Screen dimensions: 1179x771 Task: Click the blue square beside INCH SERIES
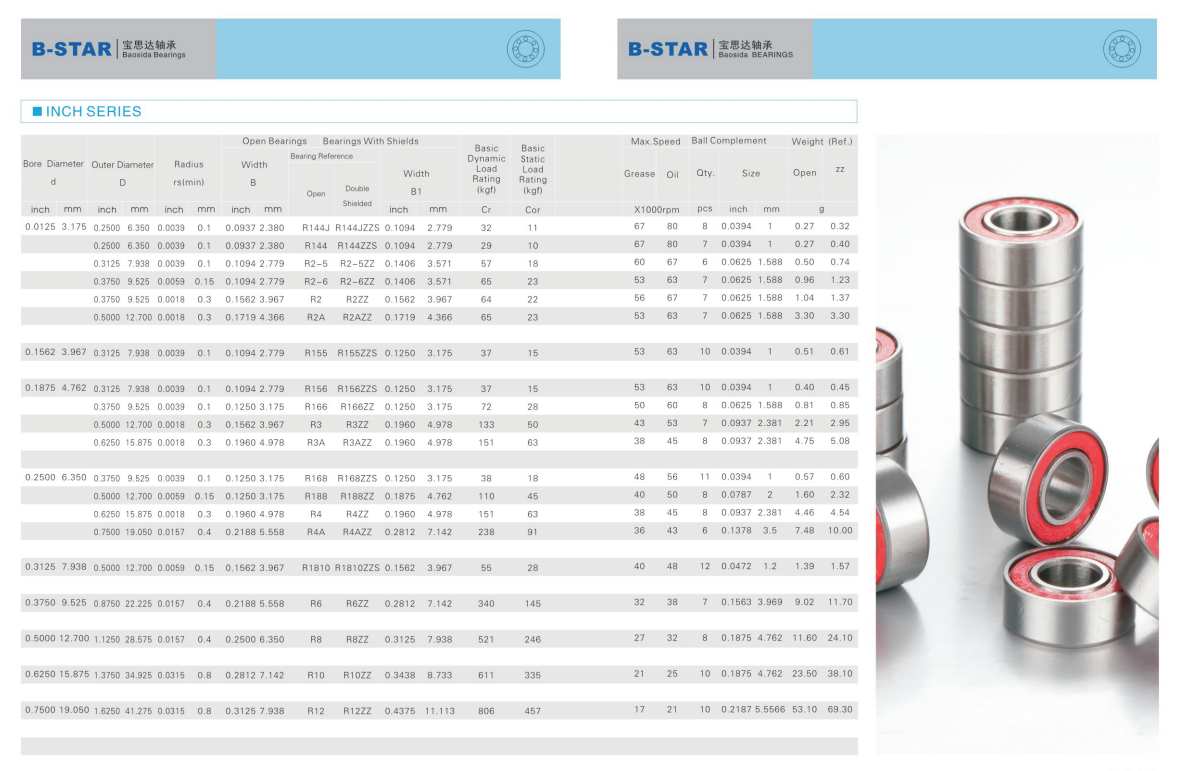coord(37,112)
